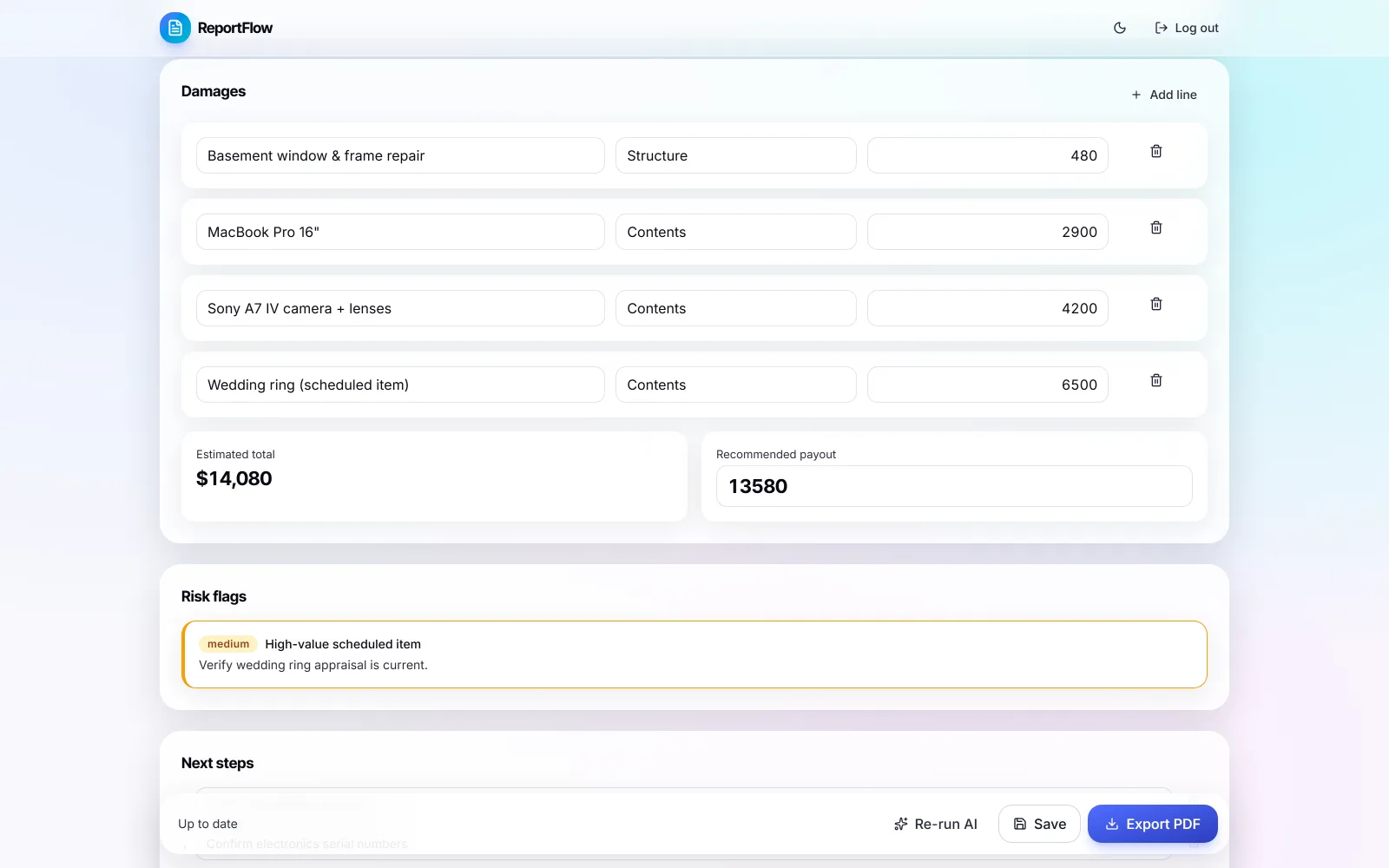The width and height of the screenshot is (1389, 868).
Task: Delete the Basement window repair line
Action: tap(1156, 151)
